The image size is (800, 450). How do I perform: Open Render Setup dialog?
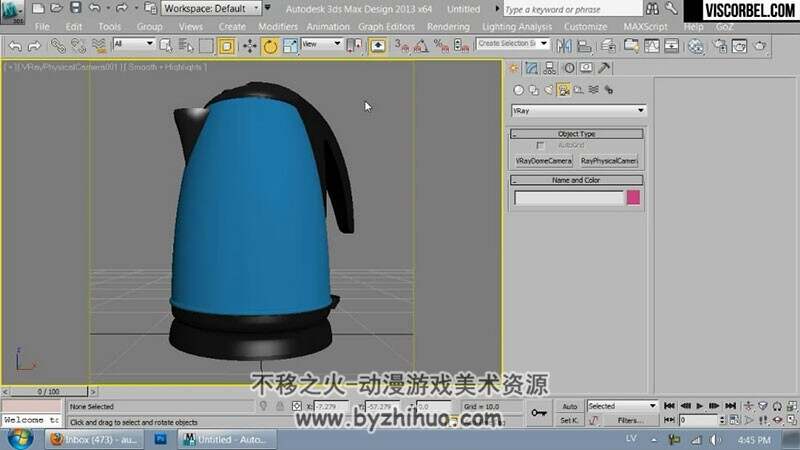click(720, 46)
